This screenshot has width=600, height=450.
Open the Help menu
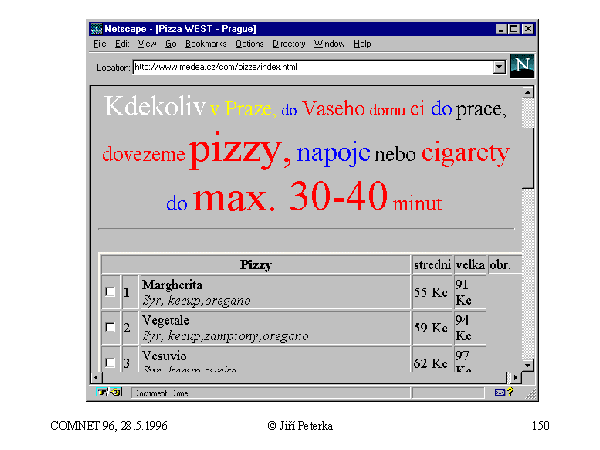pyautogui.click(x=362, y=44)
